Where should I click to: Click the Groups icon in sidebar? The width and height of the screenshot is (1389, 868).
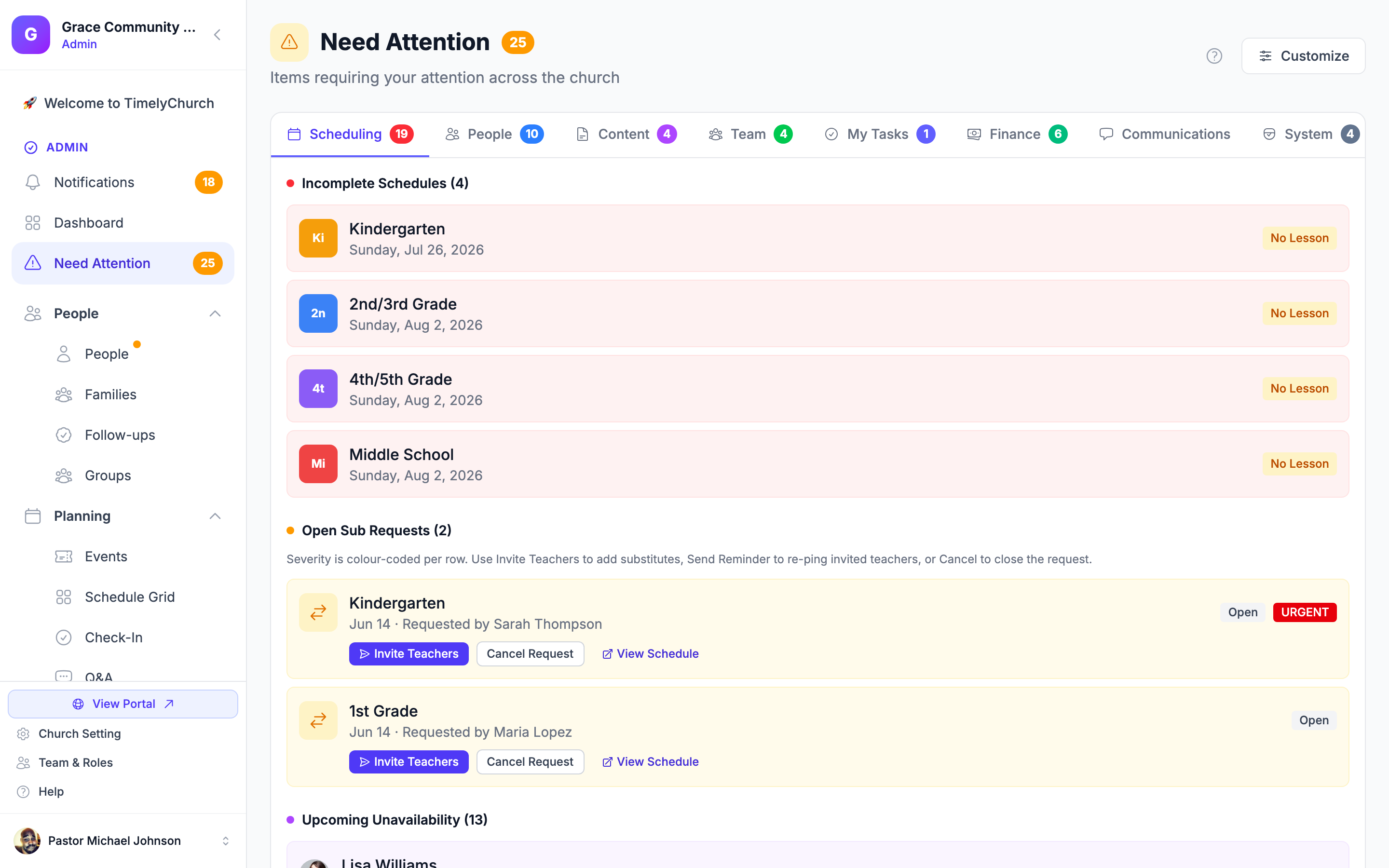tap(64, 475)
